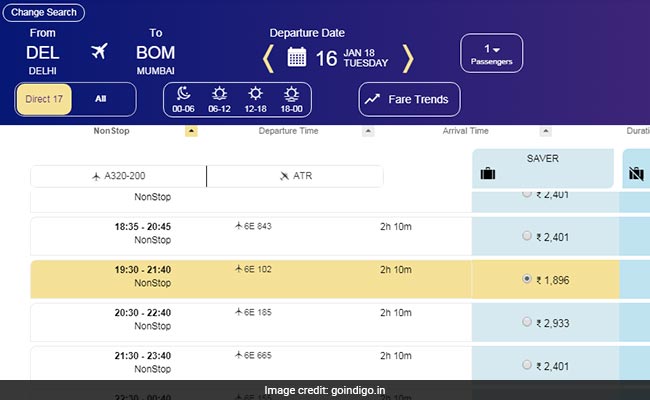This screenshot has width=650, height=400.
Task: Click the airplane icon between DEL and BOM
Action: (x=99, y=51)
